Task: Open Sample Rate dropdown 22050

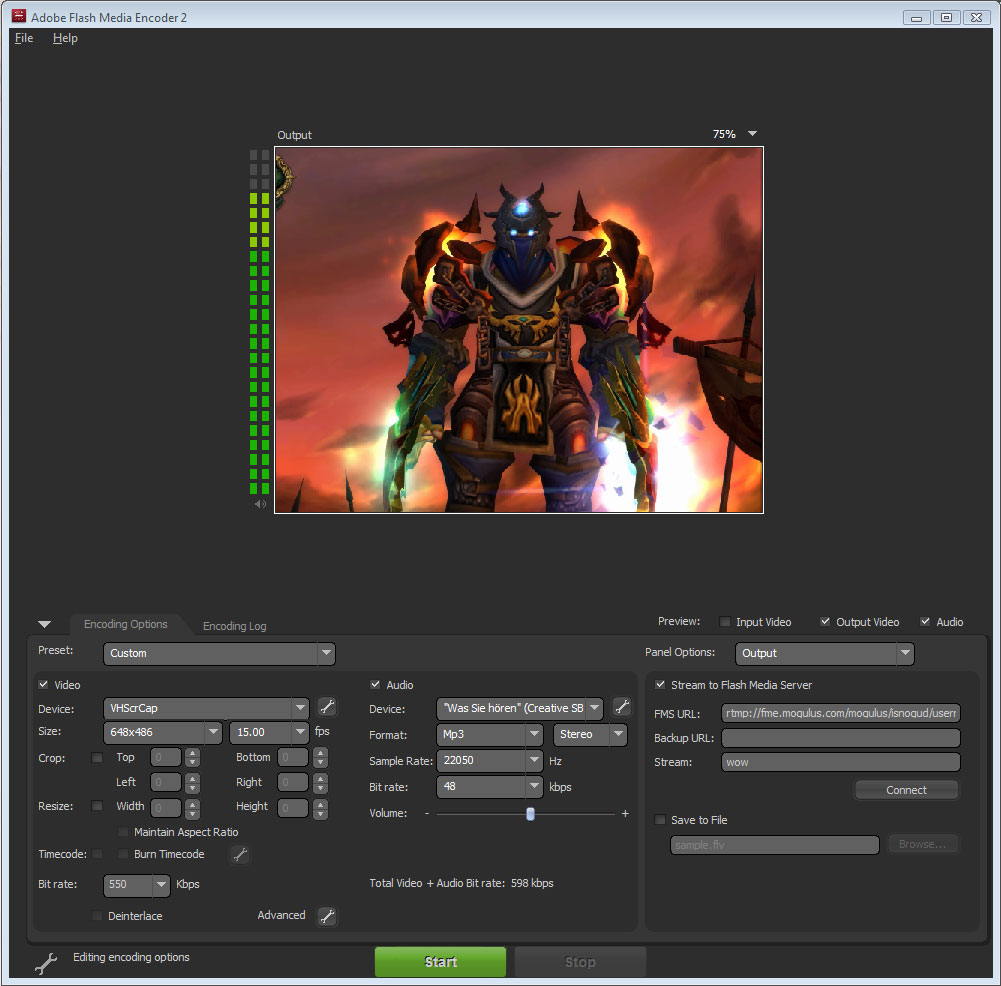Action: 490,761
